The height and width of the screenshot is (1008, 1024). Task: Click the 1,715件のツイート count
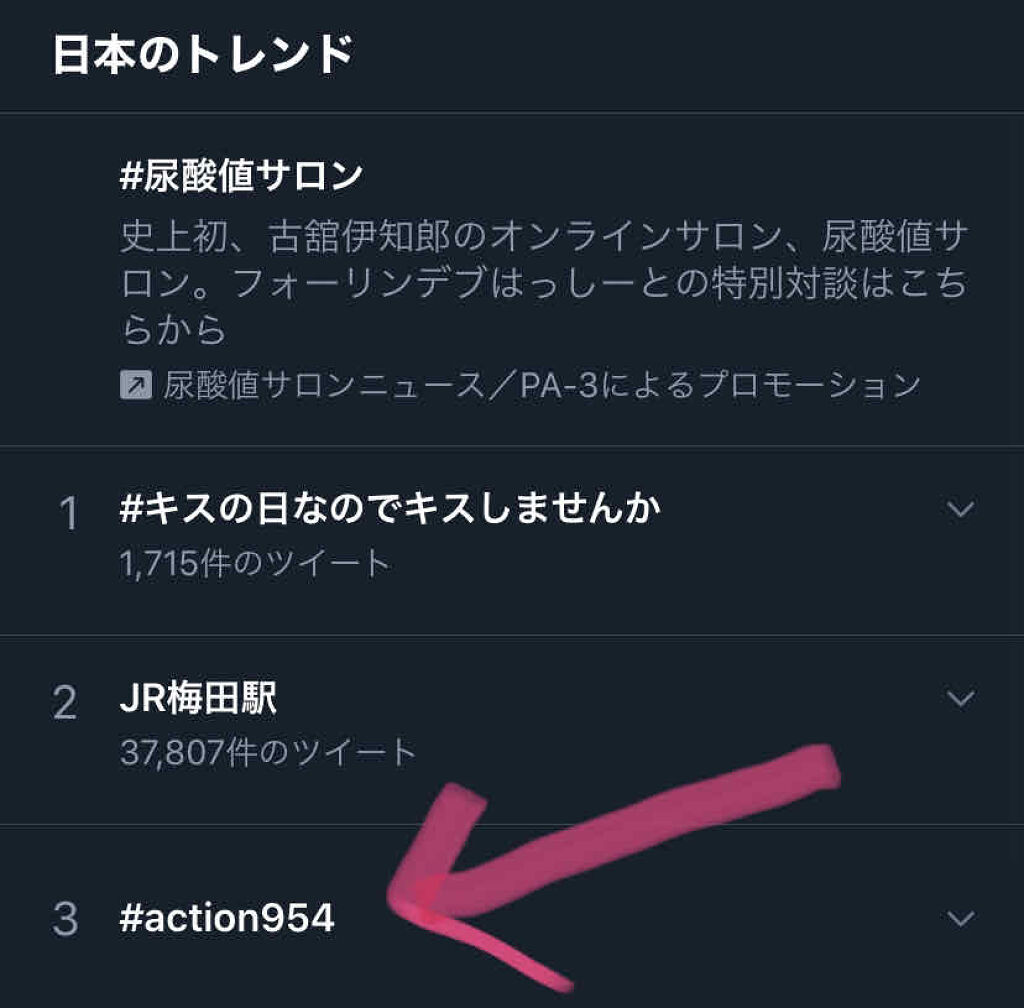coord(254,564)
